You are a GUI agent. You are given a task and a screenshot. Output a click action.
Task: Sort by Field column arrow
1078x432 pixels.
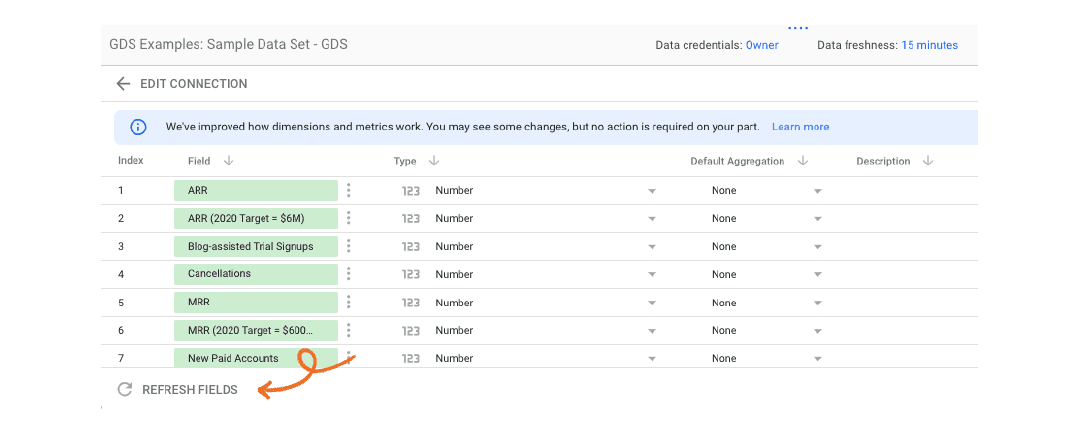coord(228,161)
